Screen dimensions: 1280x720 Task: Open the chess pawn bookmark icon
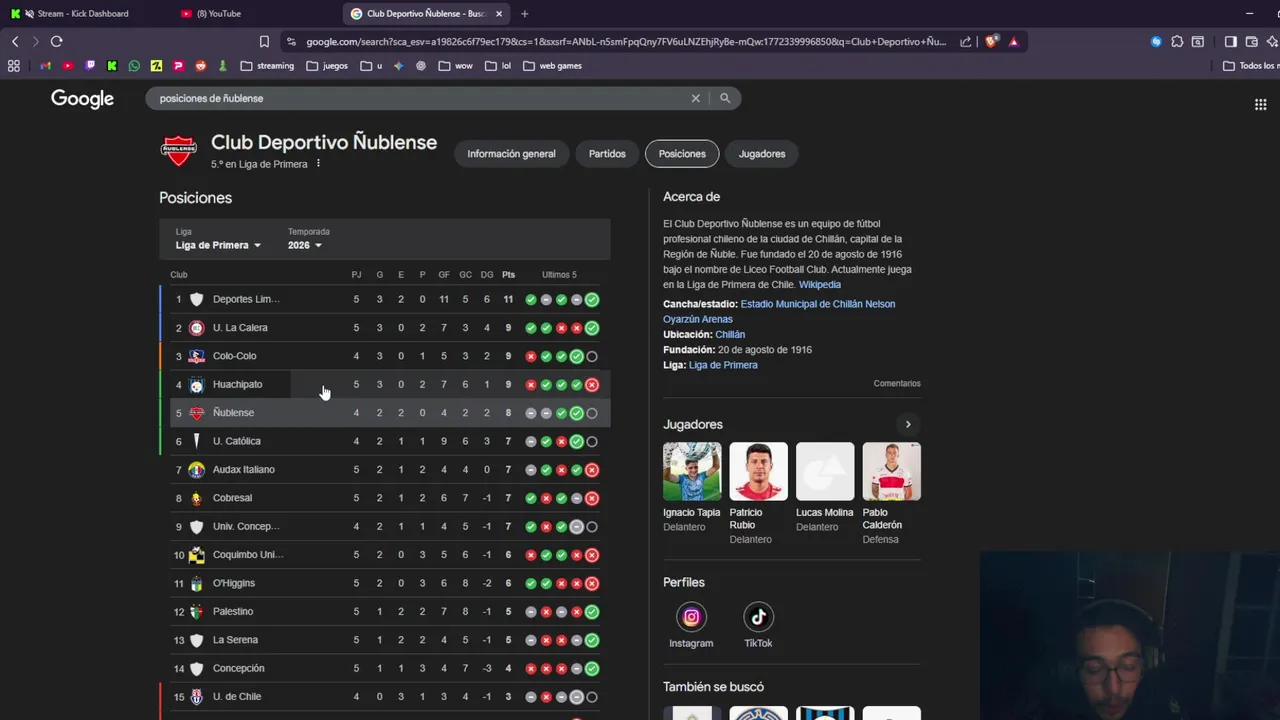pyautogui.click(x=223, y=66)
